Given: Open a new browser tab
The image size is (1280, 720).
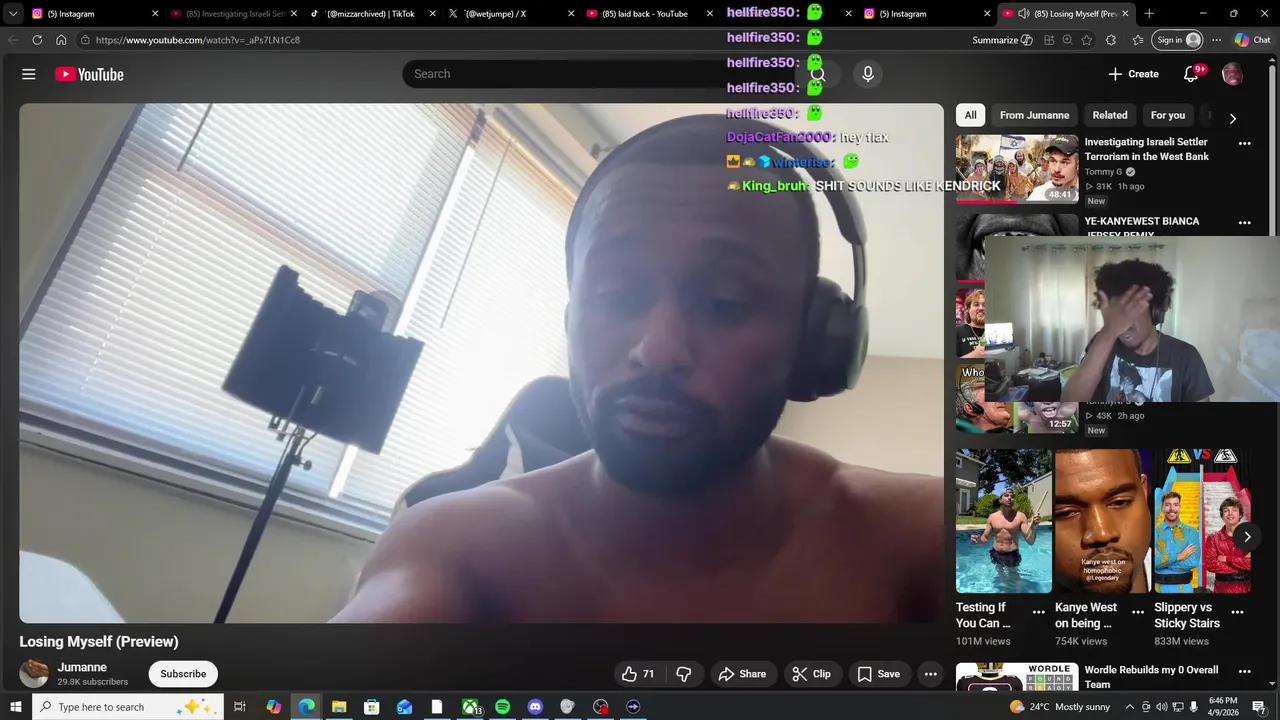Looking at the screenshot, I should coord(1149,14).
